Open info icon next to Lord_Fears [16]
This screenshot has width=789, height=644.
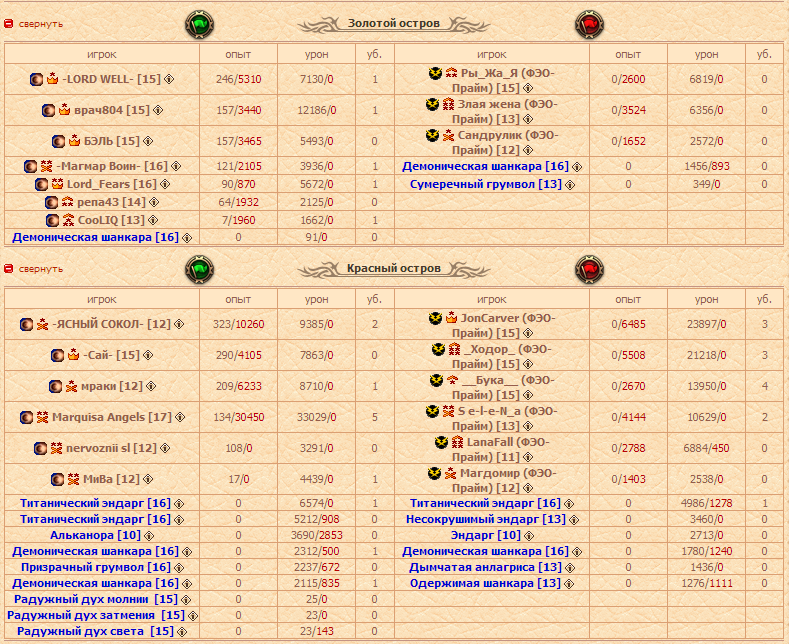coord(165,184)
